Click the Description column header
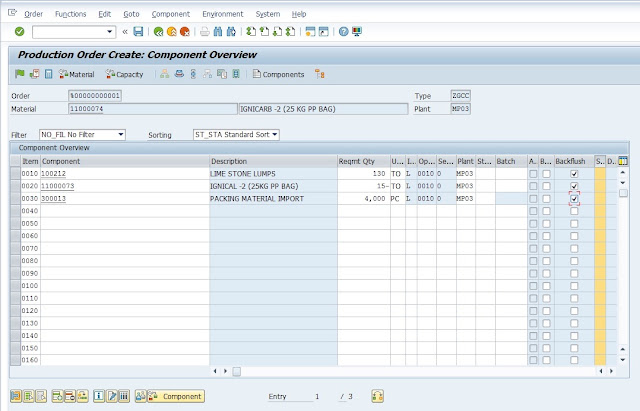 (273, 161)
